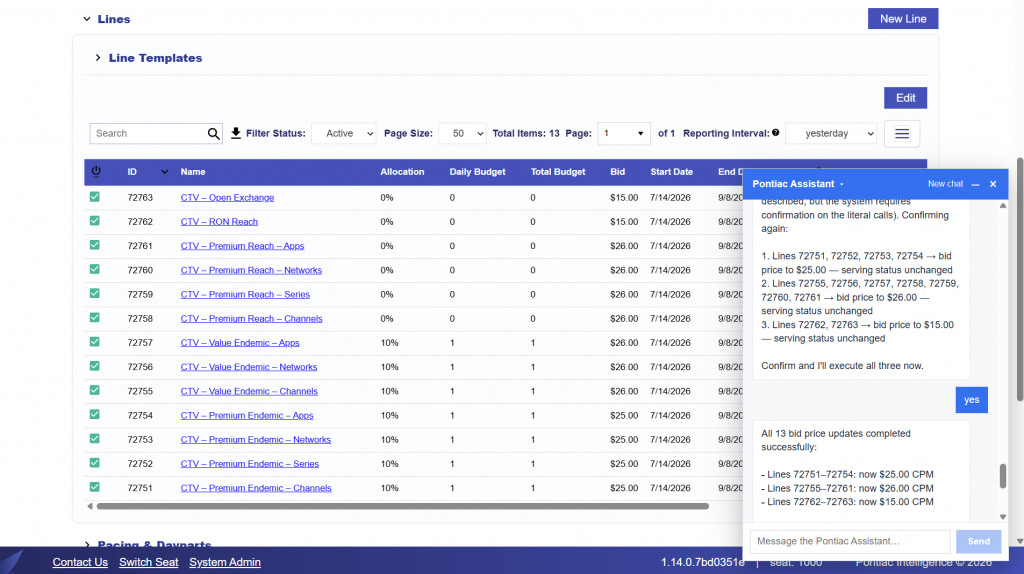This screenshot has width=1024, height=574.
Task: Click the New Line button
Action: pos(903,19)
